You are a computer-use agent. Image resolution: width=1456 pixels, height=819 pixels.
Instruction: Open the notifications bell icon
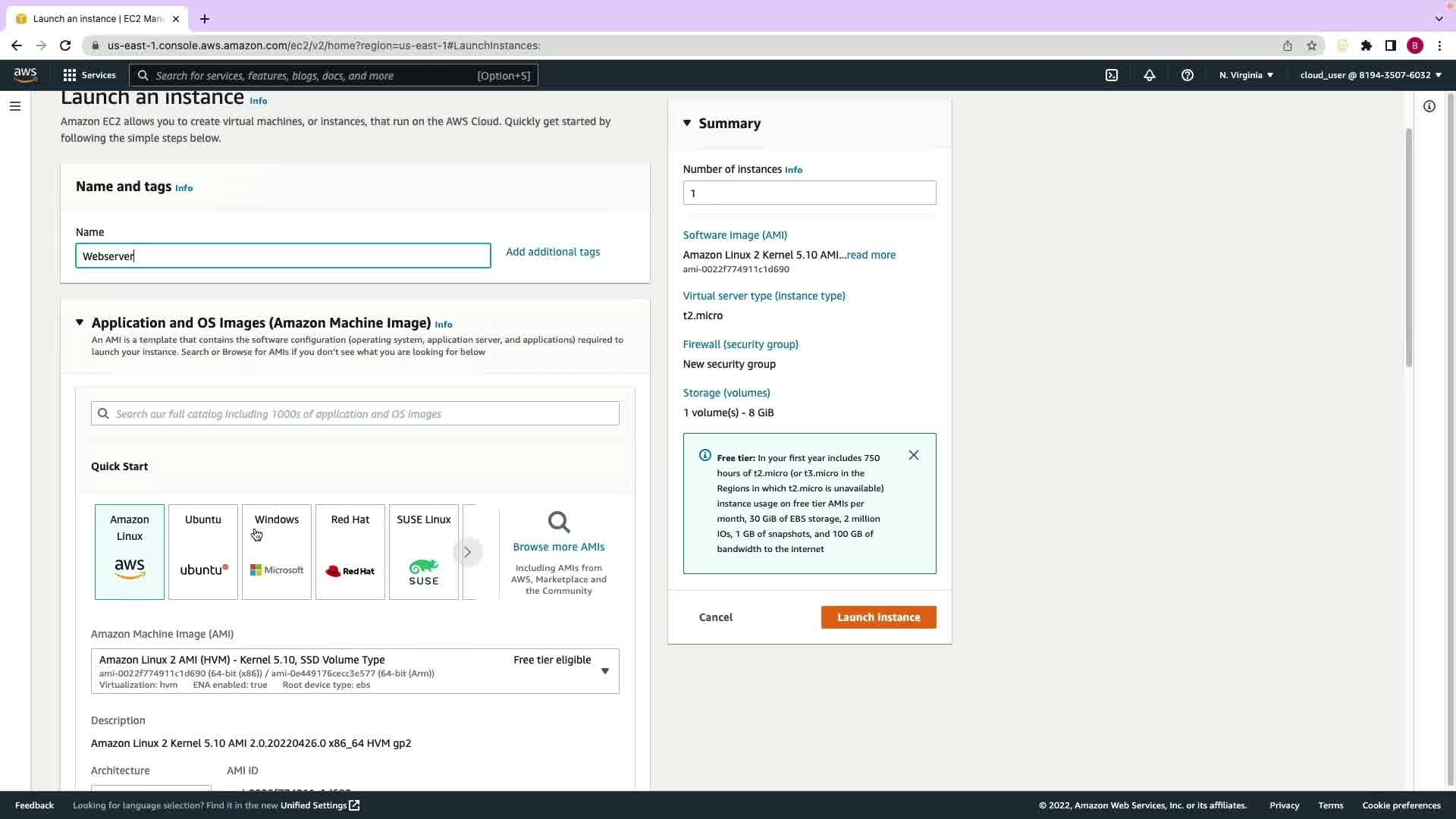click(1150, 75)
